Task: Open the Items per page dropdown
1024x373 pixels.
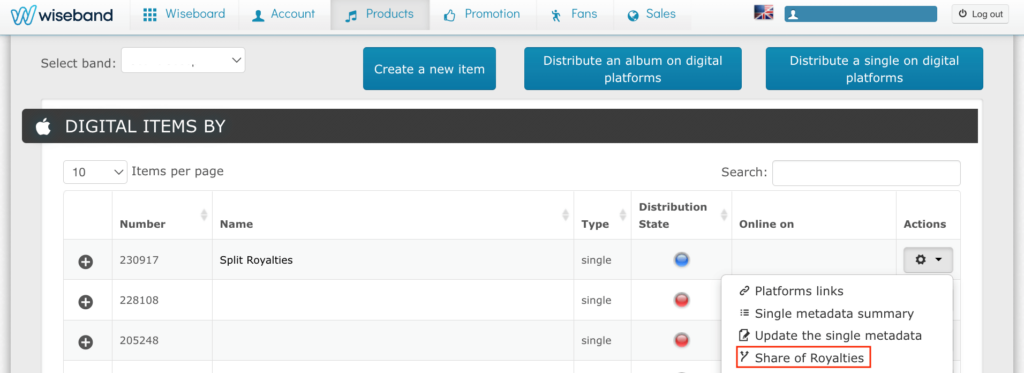Action: coord(95,172)
